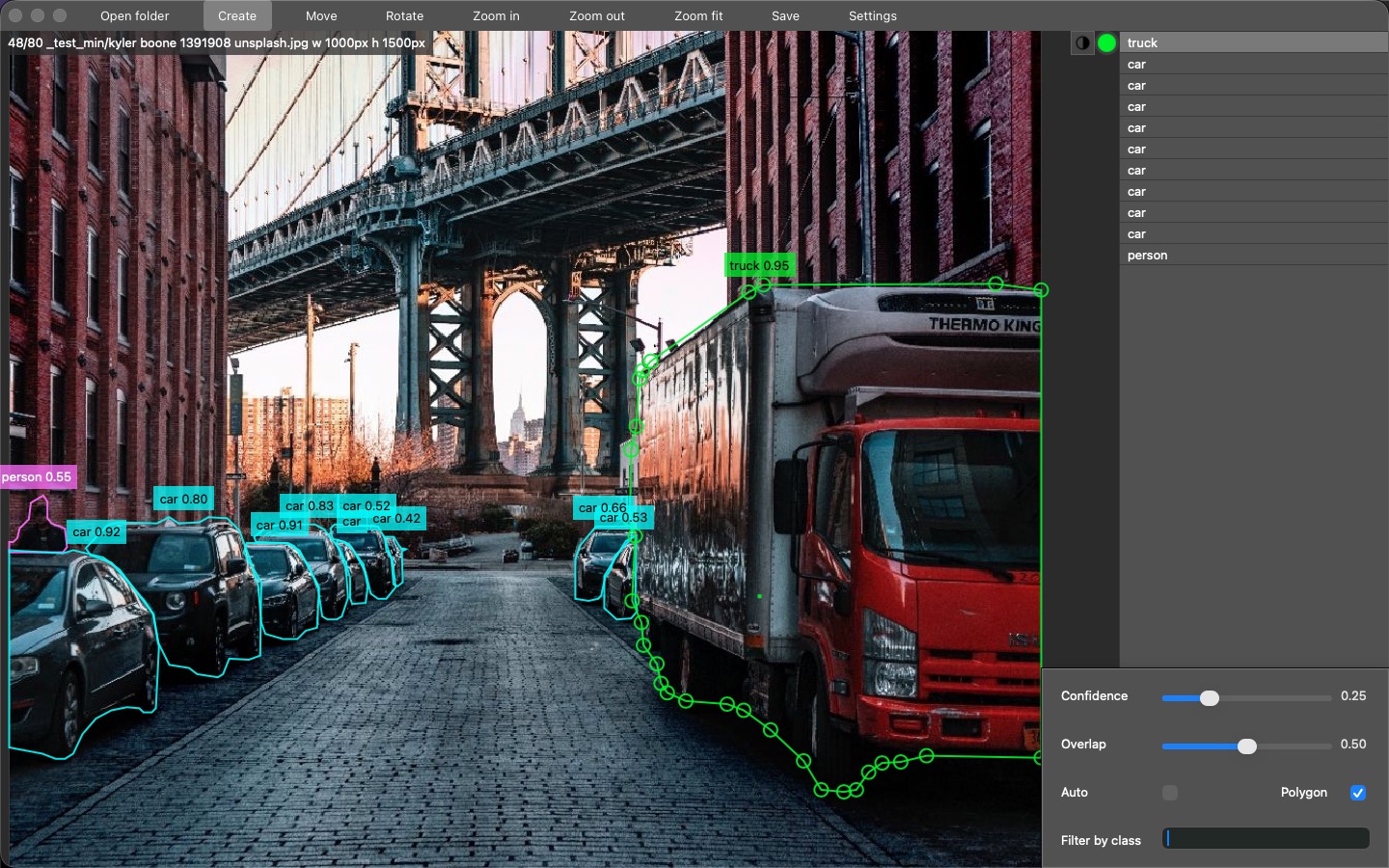Viewport: 1389px width, 868px height.
Task: Enable the Auto checkbox
Action: [1170, 793]
